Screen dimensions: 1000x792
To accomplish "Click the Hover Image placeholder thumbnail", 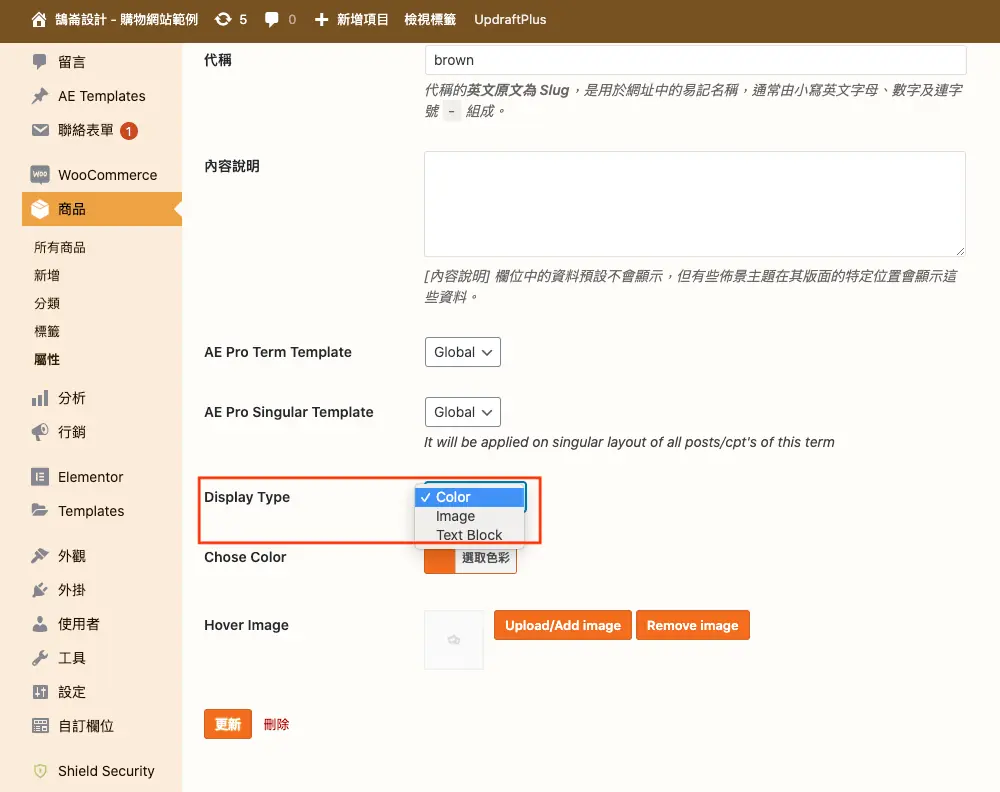I will [x=454, y=640].
